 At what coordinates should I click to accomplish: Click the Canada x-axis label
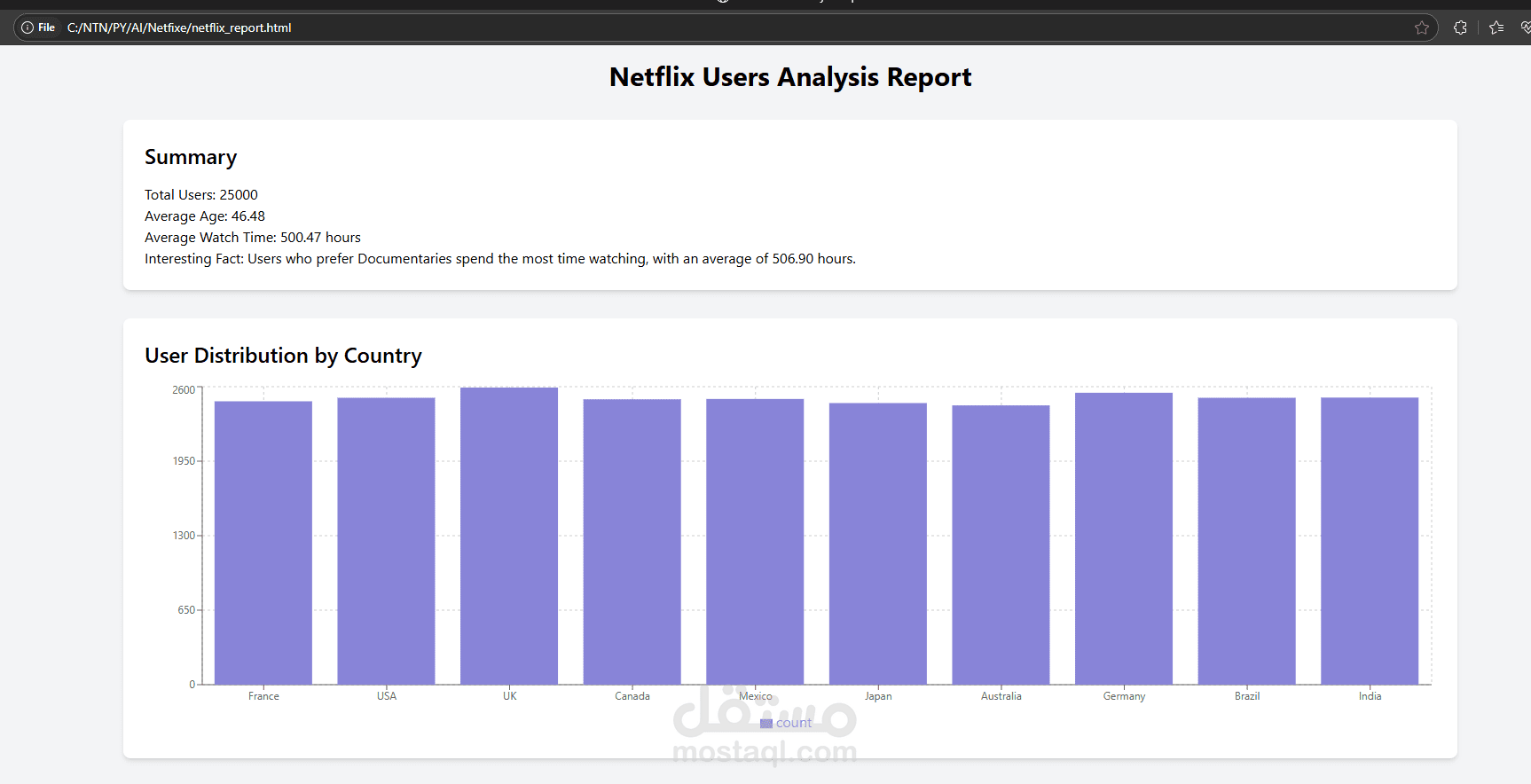pyautogui.click(x=632, y=696)
